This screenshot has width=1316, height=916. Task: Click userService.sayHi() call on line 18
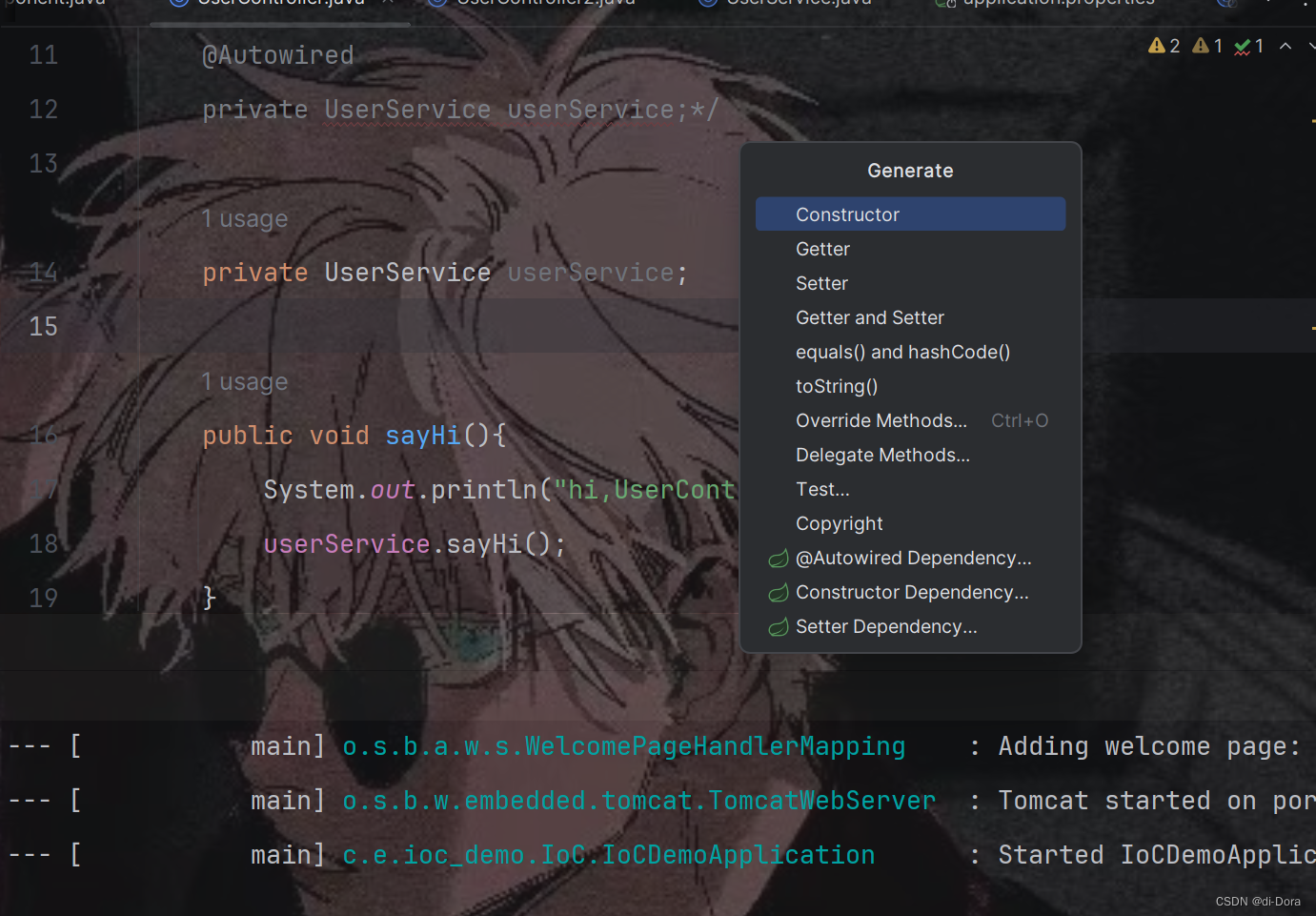pyautogui.click(x=415, y=544)
